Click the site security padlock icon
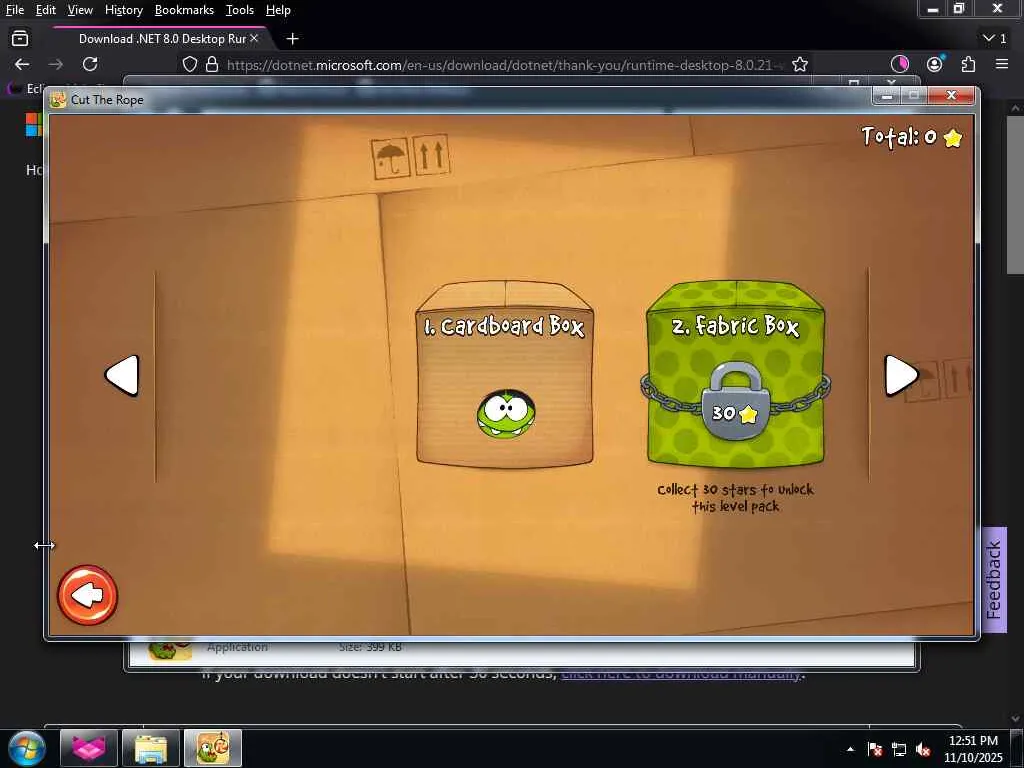The image size is (1024, 768). point(212,64)
